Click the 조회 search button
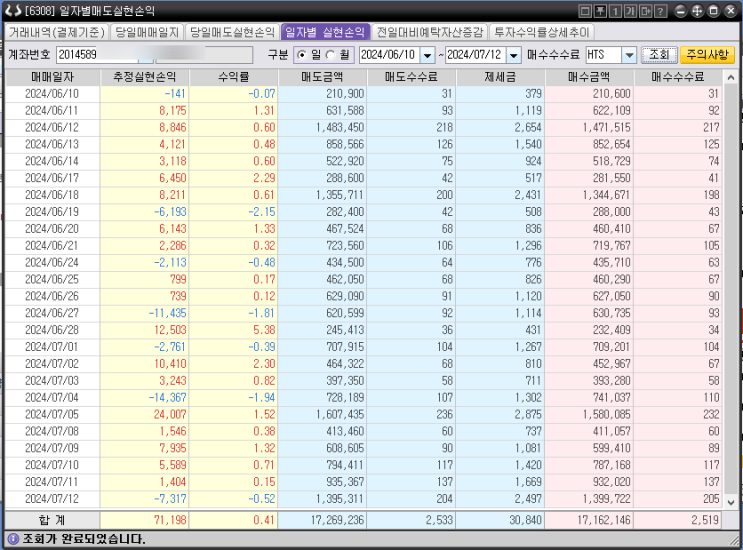Viewport: 743px width, 550px height. (x=659, y=55)
